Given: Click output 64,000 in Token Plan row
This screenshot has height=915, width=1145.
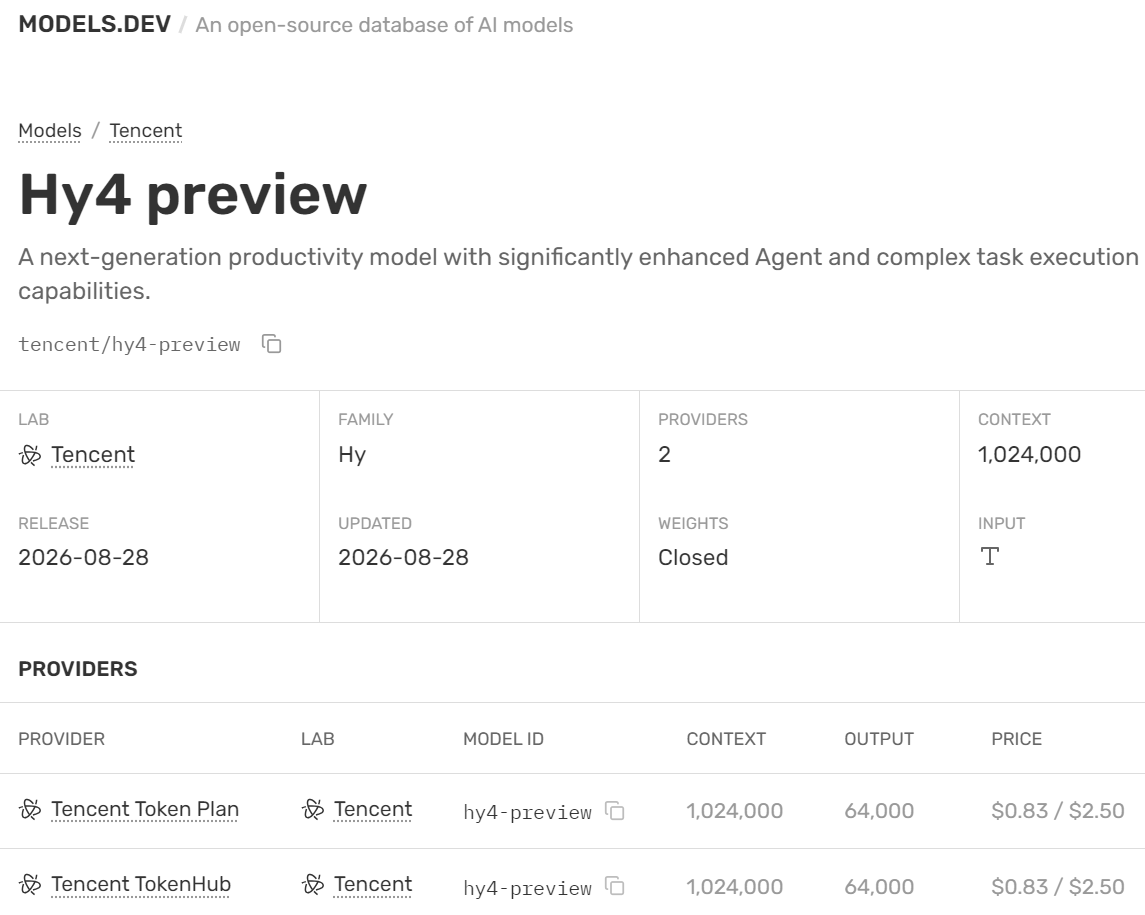Looking at the screenshot, I should coord(879,811).
